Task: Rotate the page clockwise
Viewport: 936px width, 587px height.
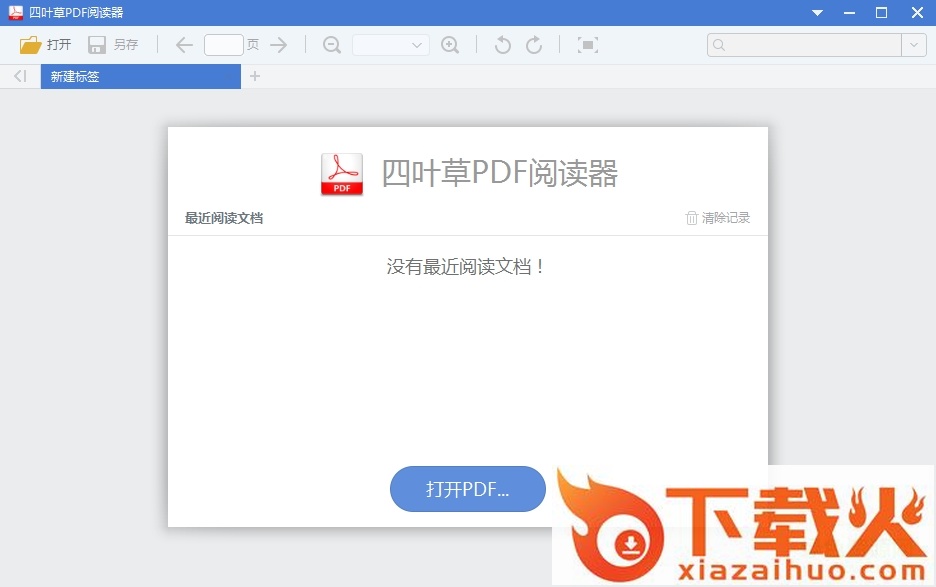Action: point(534,45)
